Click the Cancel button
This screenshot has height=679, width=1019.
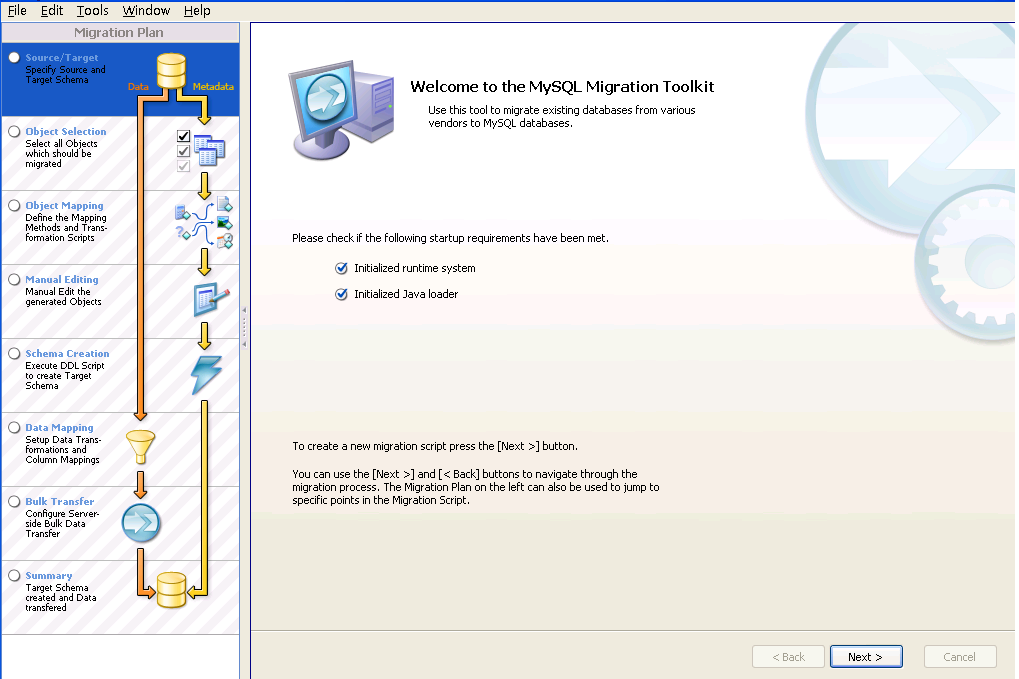[960, 656]
